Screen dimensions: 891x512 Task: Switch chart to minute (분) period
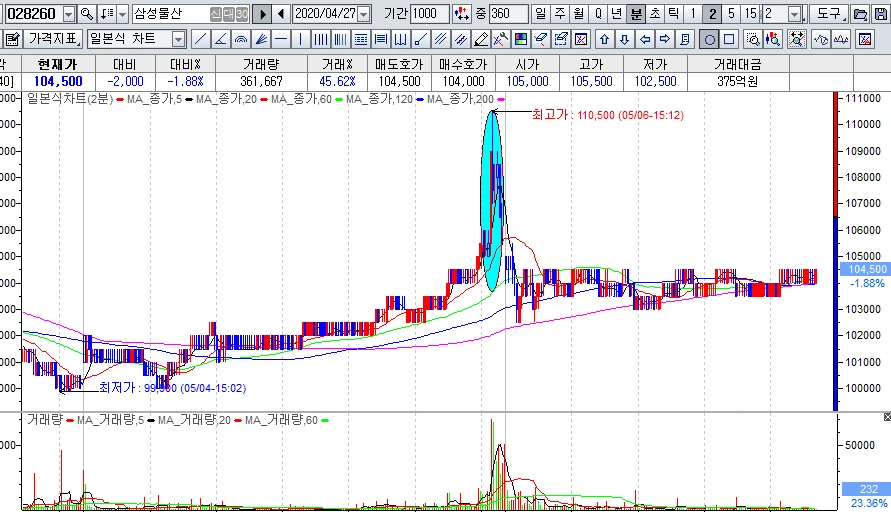(636, 14)
